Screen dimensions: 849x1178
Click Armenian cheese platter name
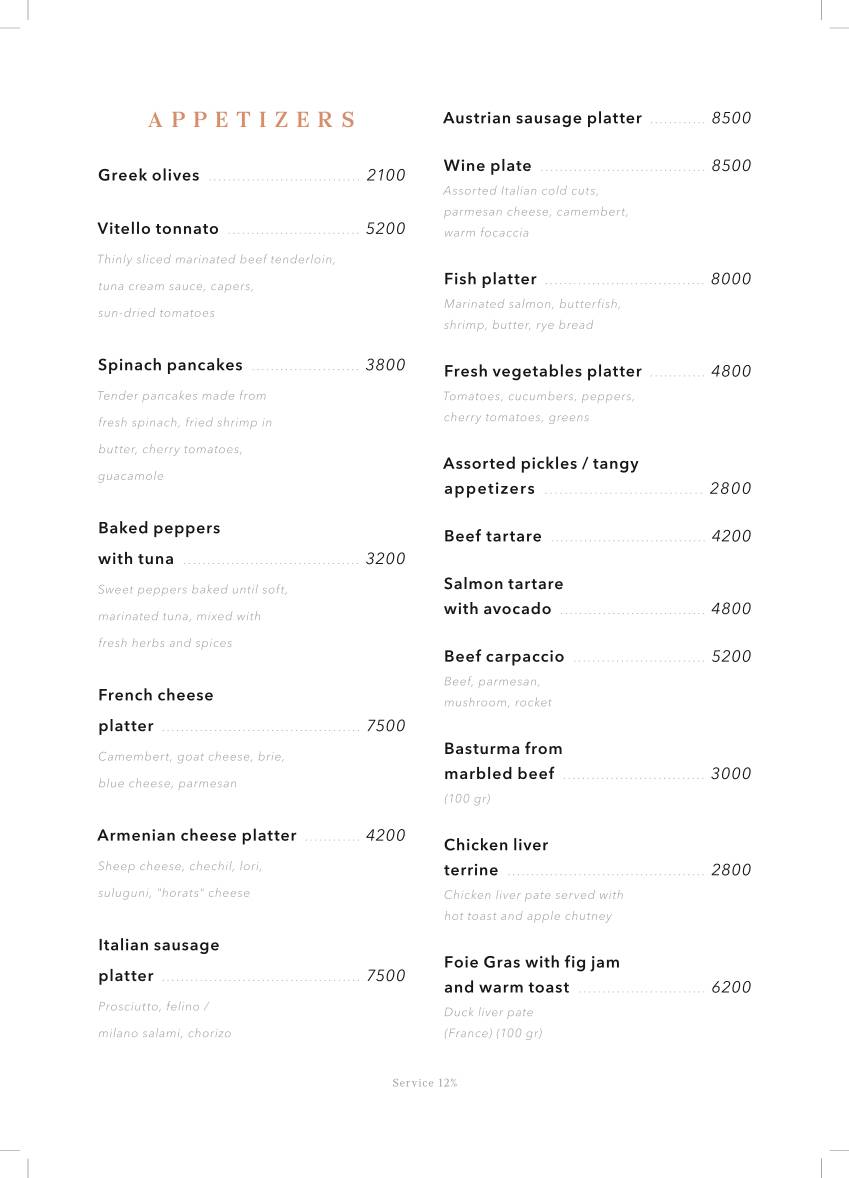[197, 835]
